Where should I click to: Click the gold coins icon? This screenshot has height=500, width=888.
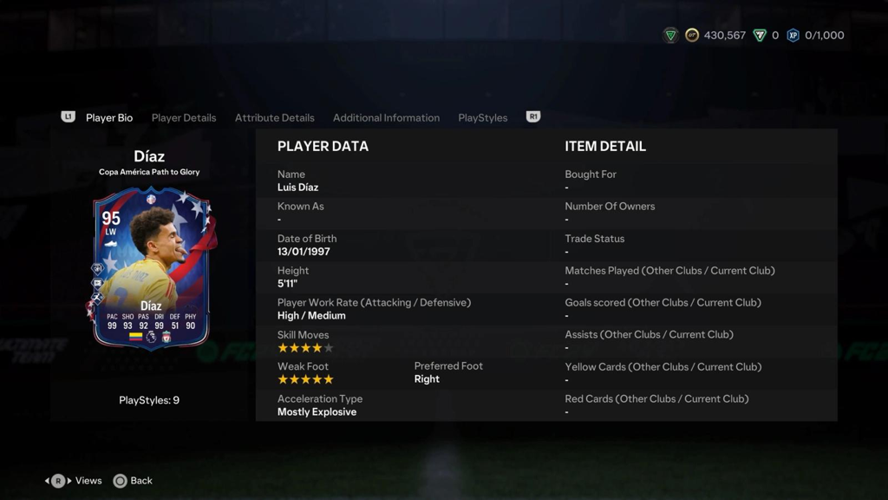point(692,35)
